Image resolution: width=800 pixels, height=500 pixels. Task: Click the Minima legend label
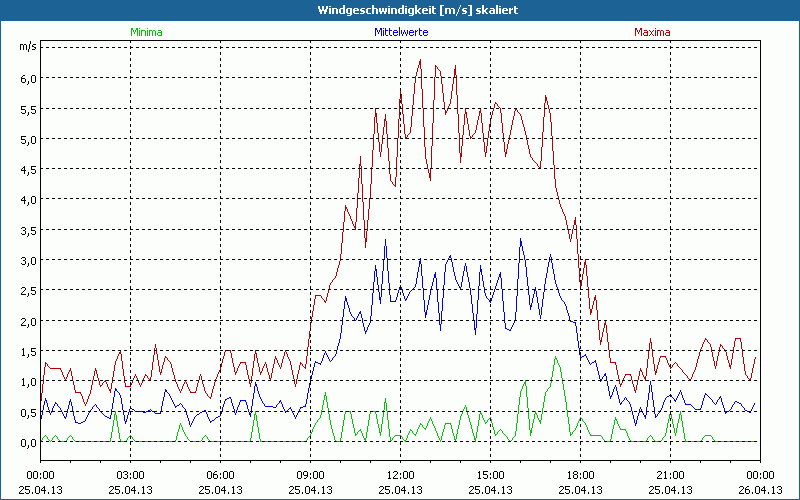(x=146, y=32)
